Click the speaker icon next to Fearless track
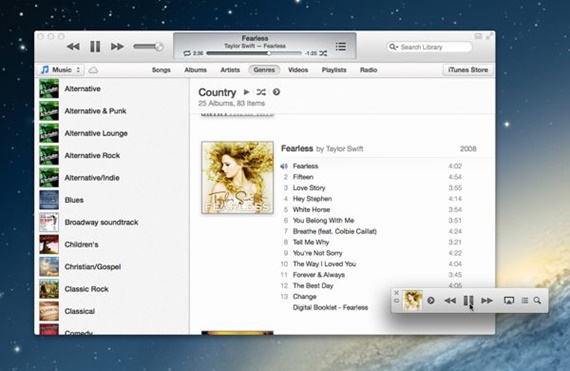 [x=284, y=166]
